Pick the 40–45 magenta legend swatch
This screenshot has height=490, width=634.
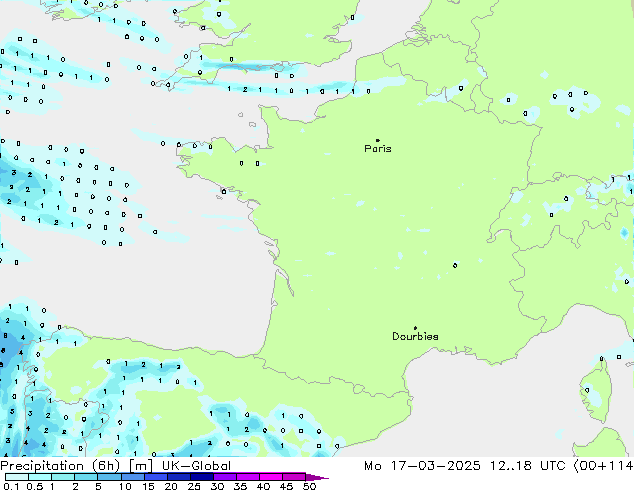coord(271,477)
